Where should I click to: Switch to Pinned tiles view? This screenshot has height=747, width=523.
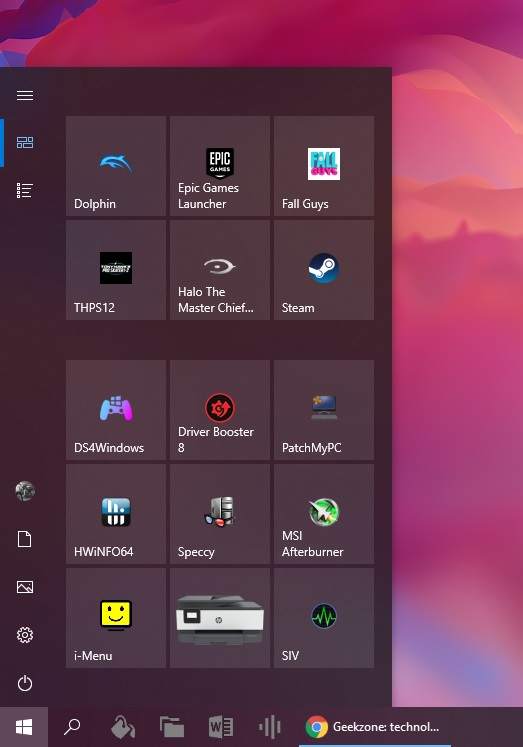[x=25, y=142]
